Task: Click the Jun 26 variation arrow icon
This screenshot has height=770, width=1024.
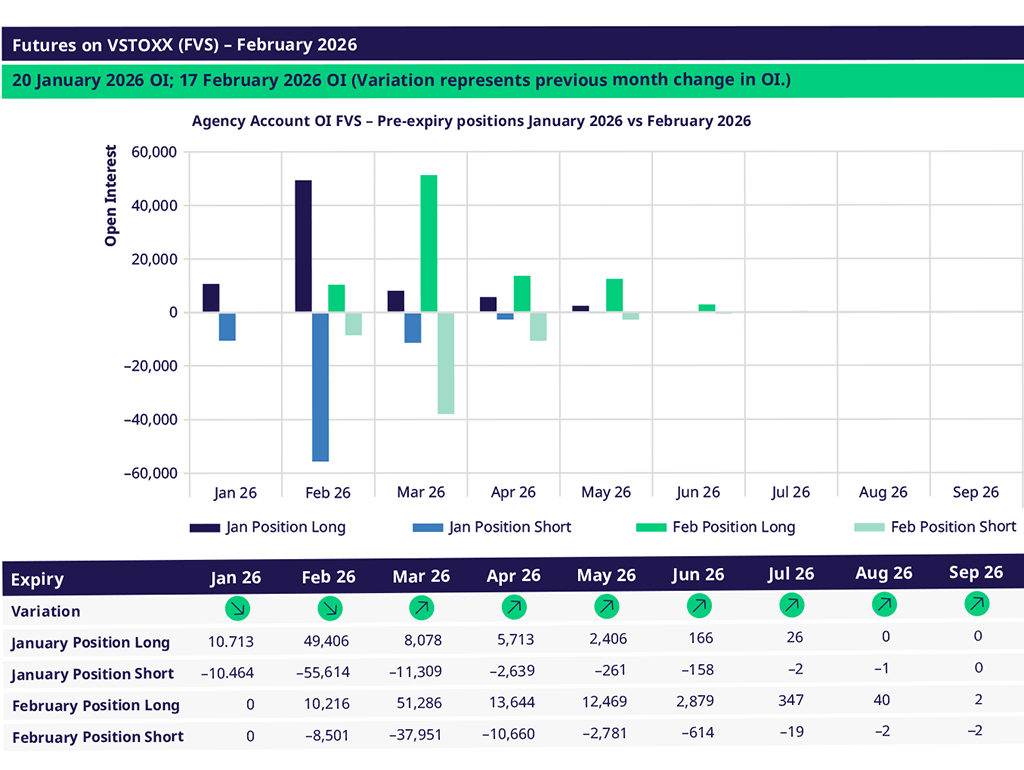Action: [698, 605]
